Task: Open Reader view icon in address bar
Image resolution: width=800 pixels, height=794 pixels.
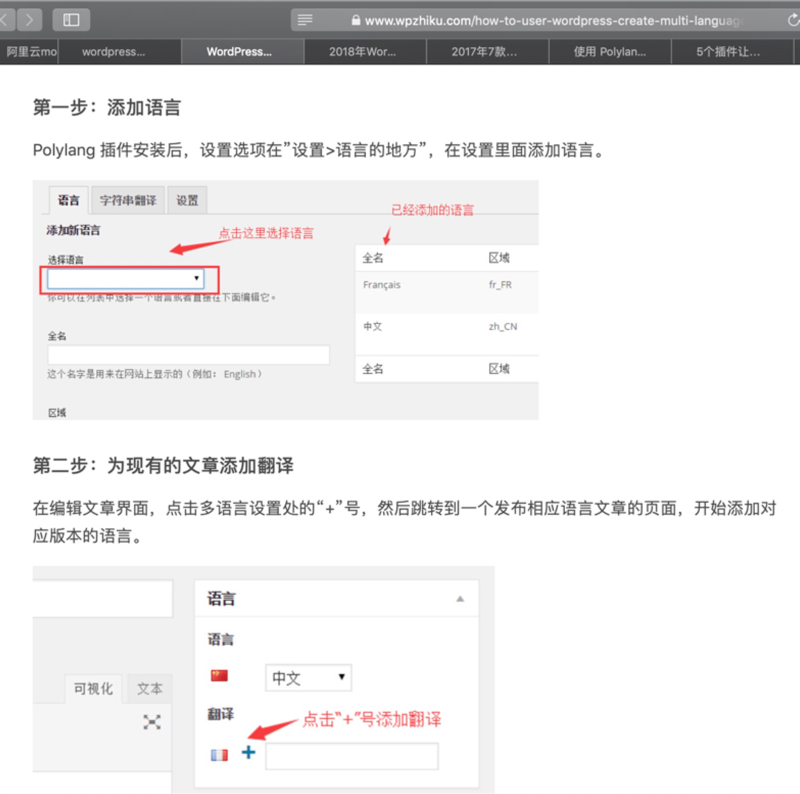Action: pyautogui.click(x=305, y=20)
